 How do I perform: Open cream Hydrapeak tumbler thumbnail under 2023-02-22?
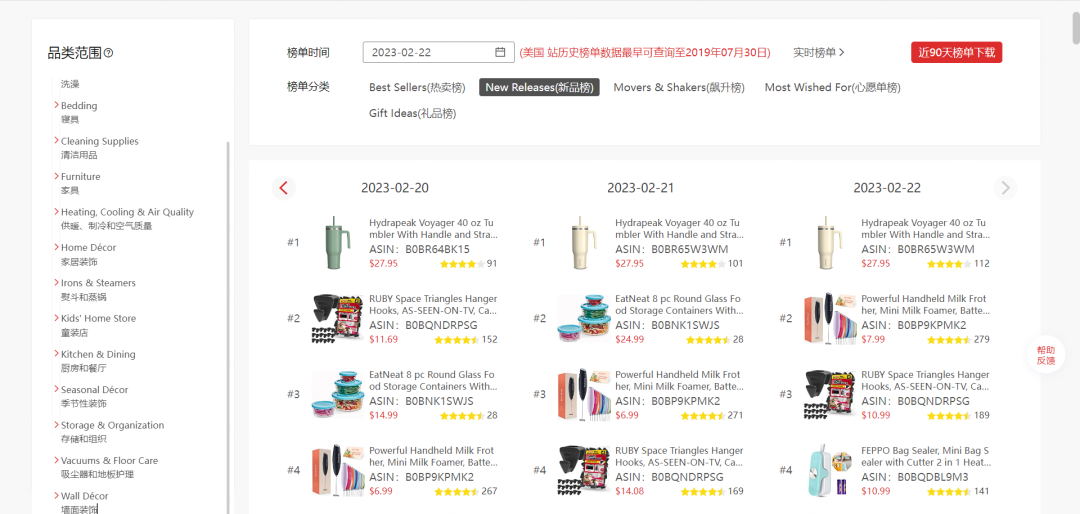coord(829,241)
